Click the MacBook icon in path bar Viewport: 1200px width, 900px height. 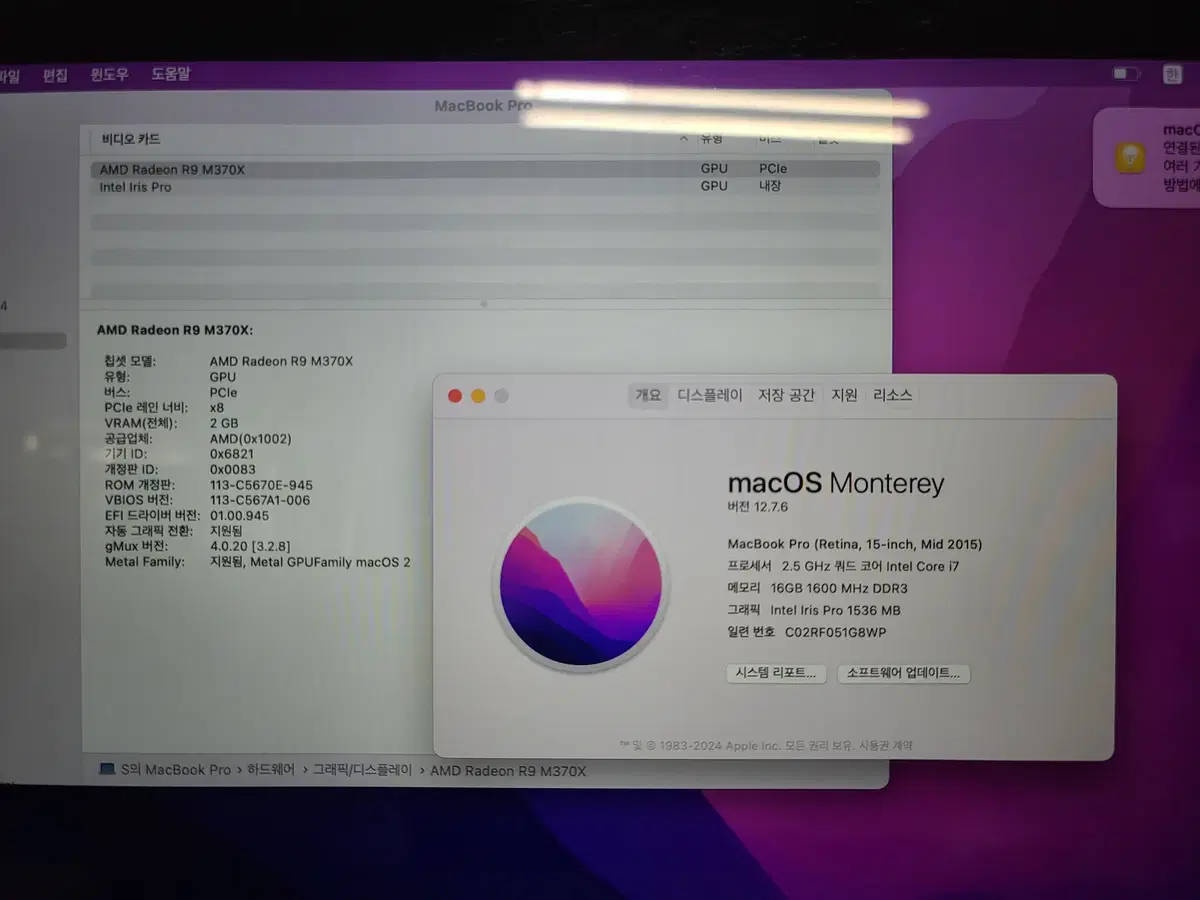pyautogui.click(x=107, y=770)
